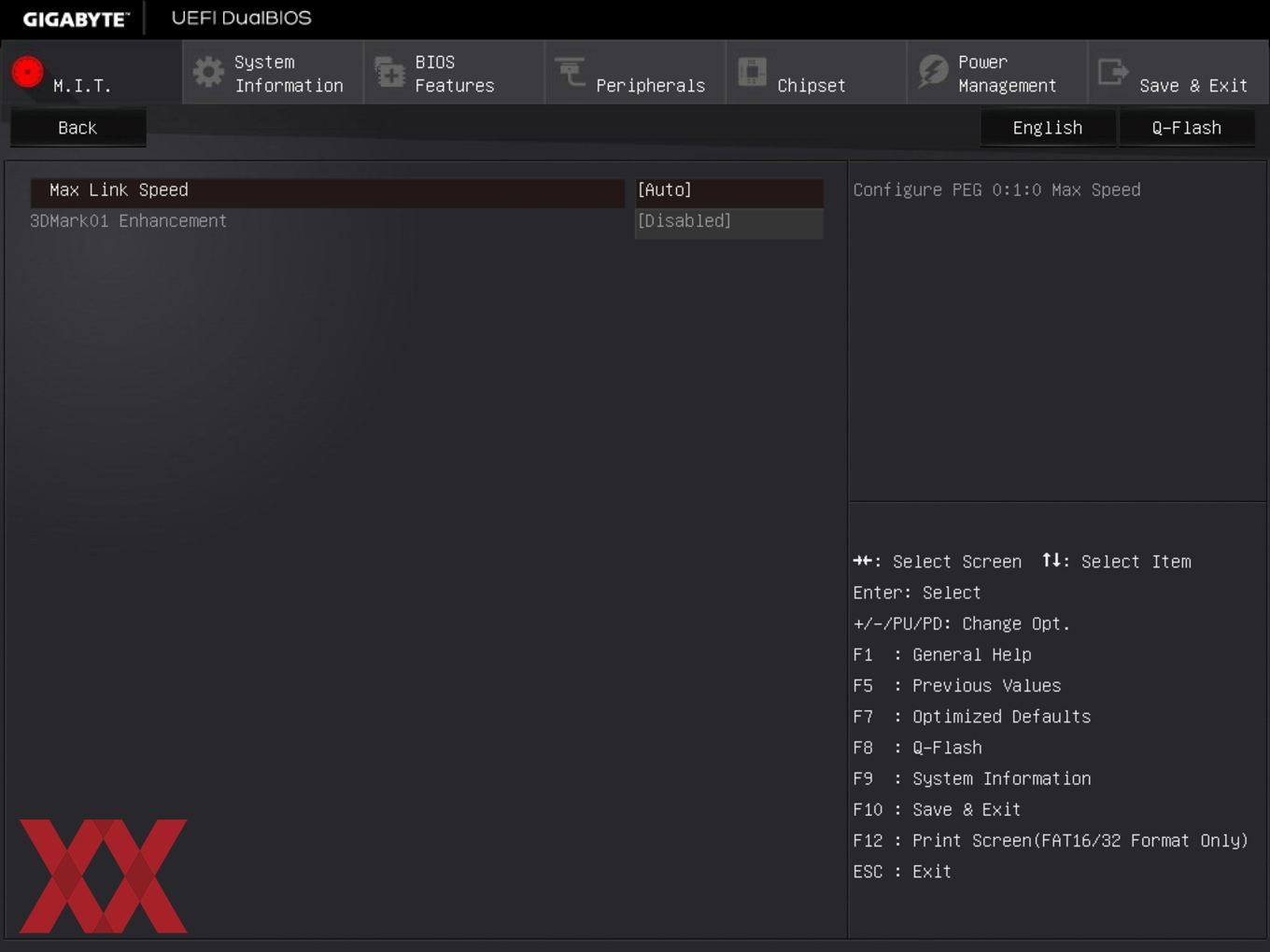
Task: Open the M.I.T. tab
Action: 92,72
